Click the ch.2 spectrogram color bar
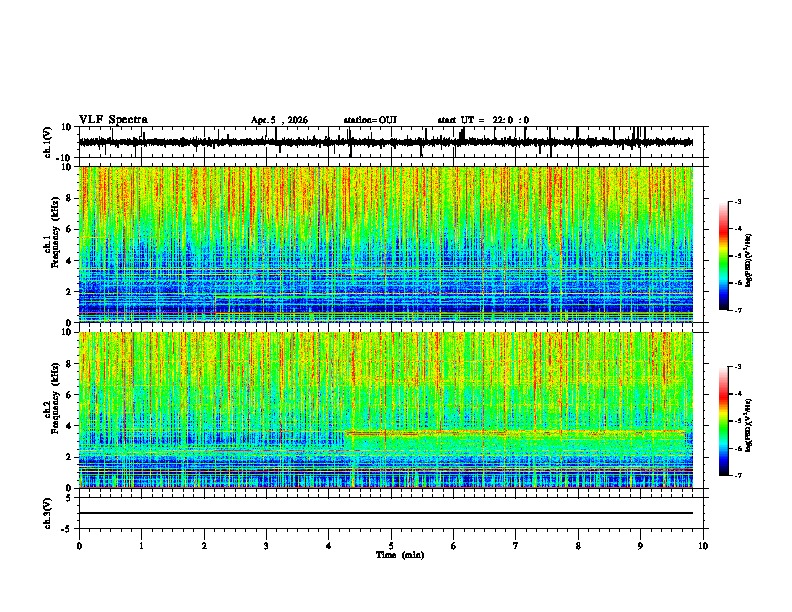Viewport: 792px width, 612px height. pyautogui.click(x=723, y=421)
